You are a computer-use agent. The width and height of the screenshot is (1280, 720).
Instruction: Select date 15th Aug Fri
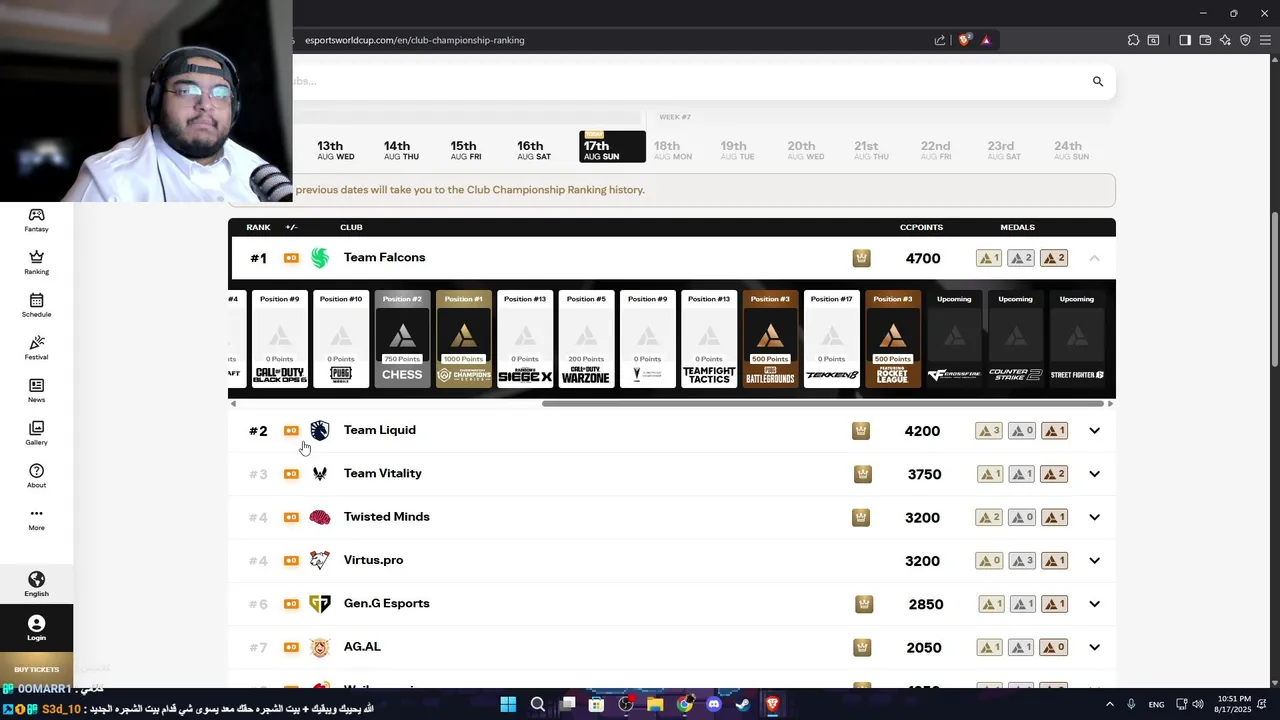[x=465, y=150]
